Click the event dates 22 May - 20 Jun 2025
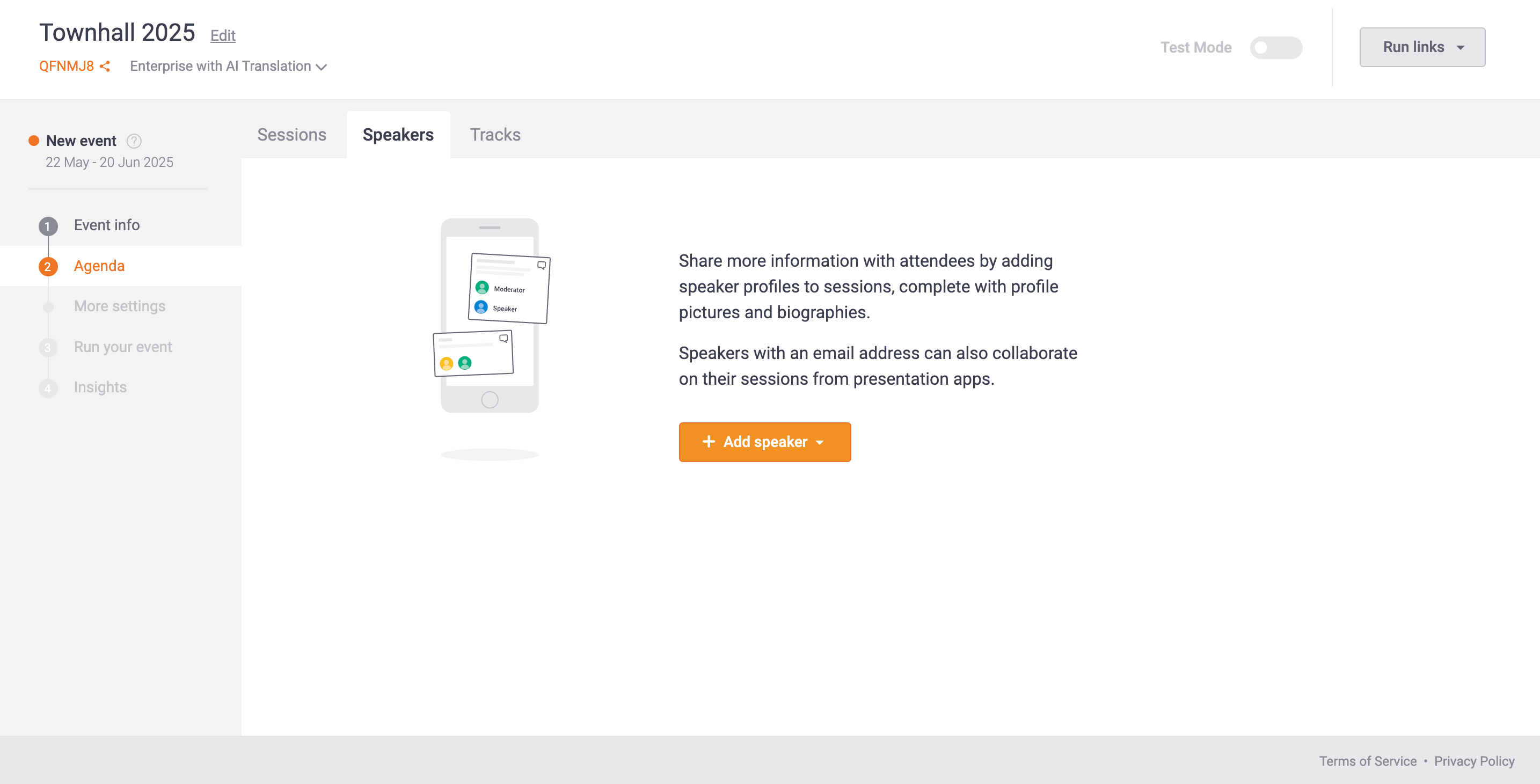The height and width of the screenshot is (784, 1540). [x=110, y=163]
